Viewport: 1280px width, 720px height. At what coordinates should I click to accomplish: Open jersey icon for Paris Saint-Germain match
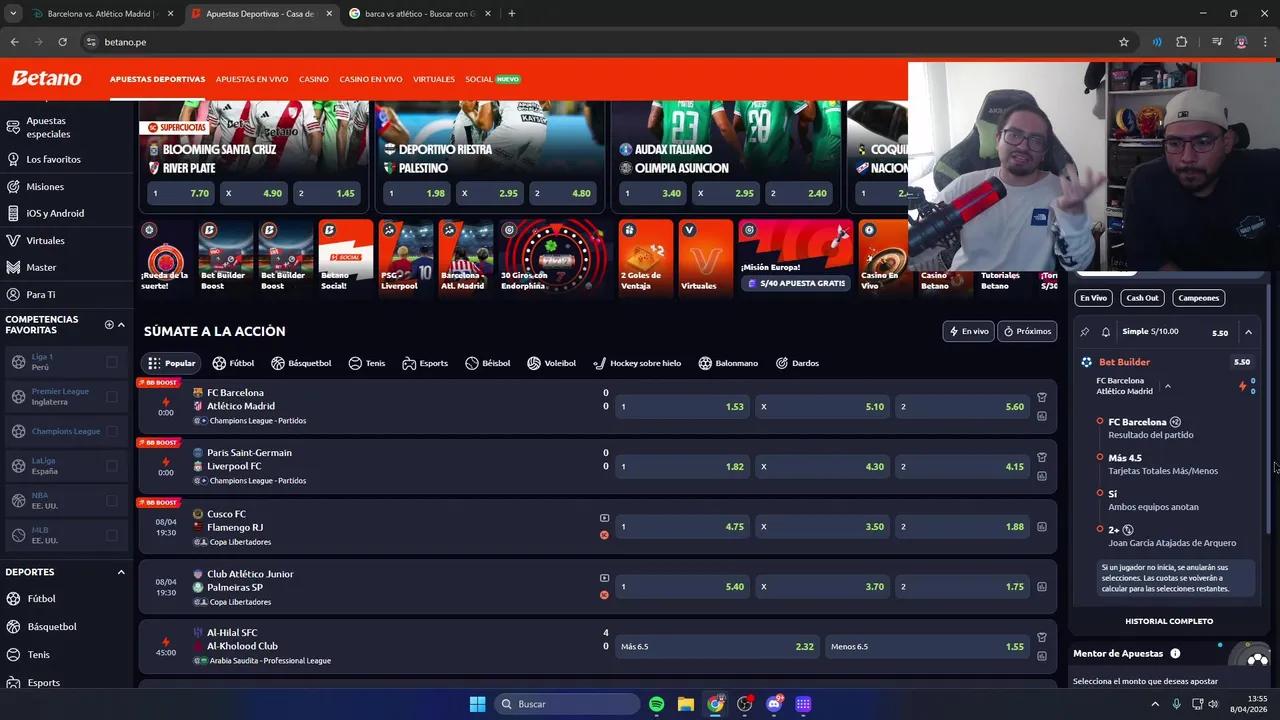point(1041,457)
